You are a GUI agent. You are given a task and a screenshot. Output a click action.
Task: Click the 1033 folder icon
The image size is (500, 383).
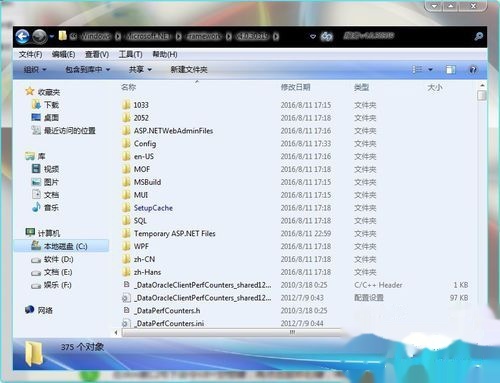pyautogui.click(x=126, y=105)
